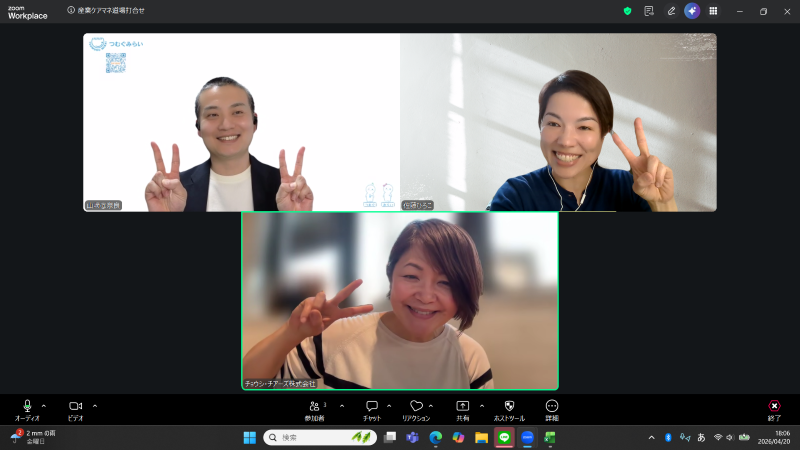The image size is (800, 450).
Task: Open the participants panel
Action: coord(316,409)
